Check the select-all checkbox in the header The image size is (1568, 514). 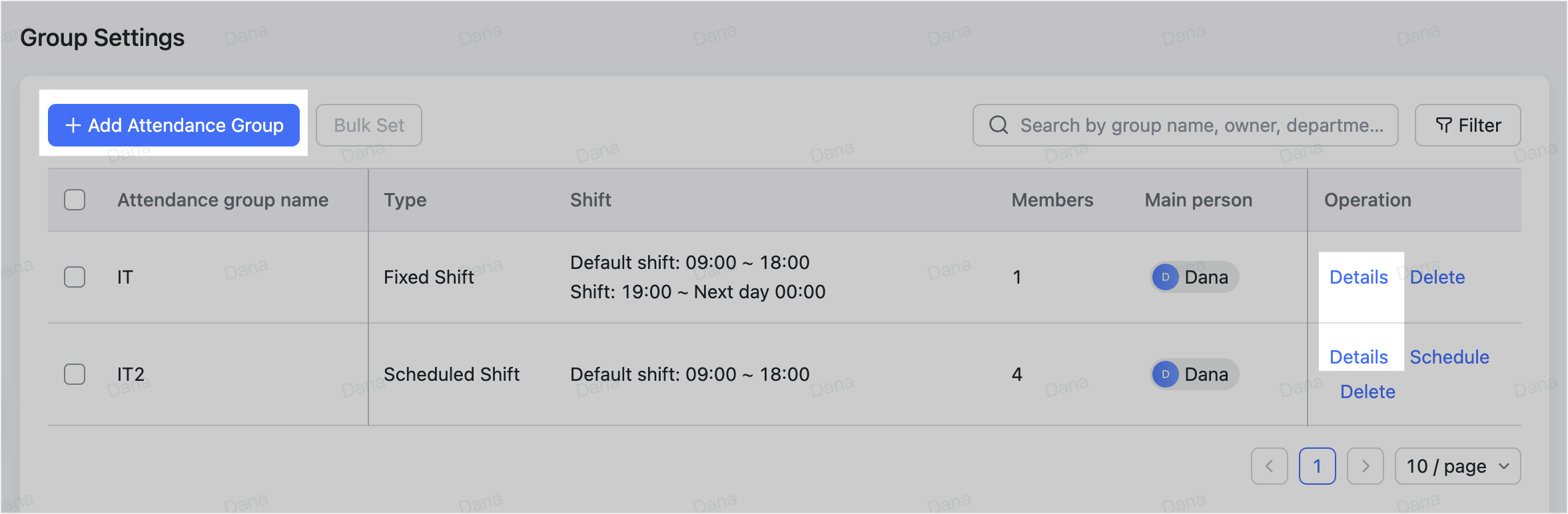click(x=75, y=199)
